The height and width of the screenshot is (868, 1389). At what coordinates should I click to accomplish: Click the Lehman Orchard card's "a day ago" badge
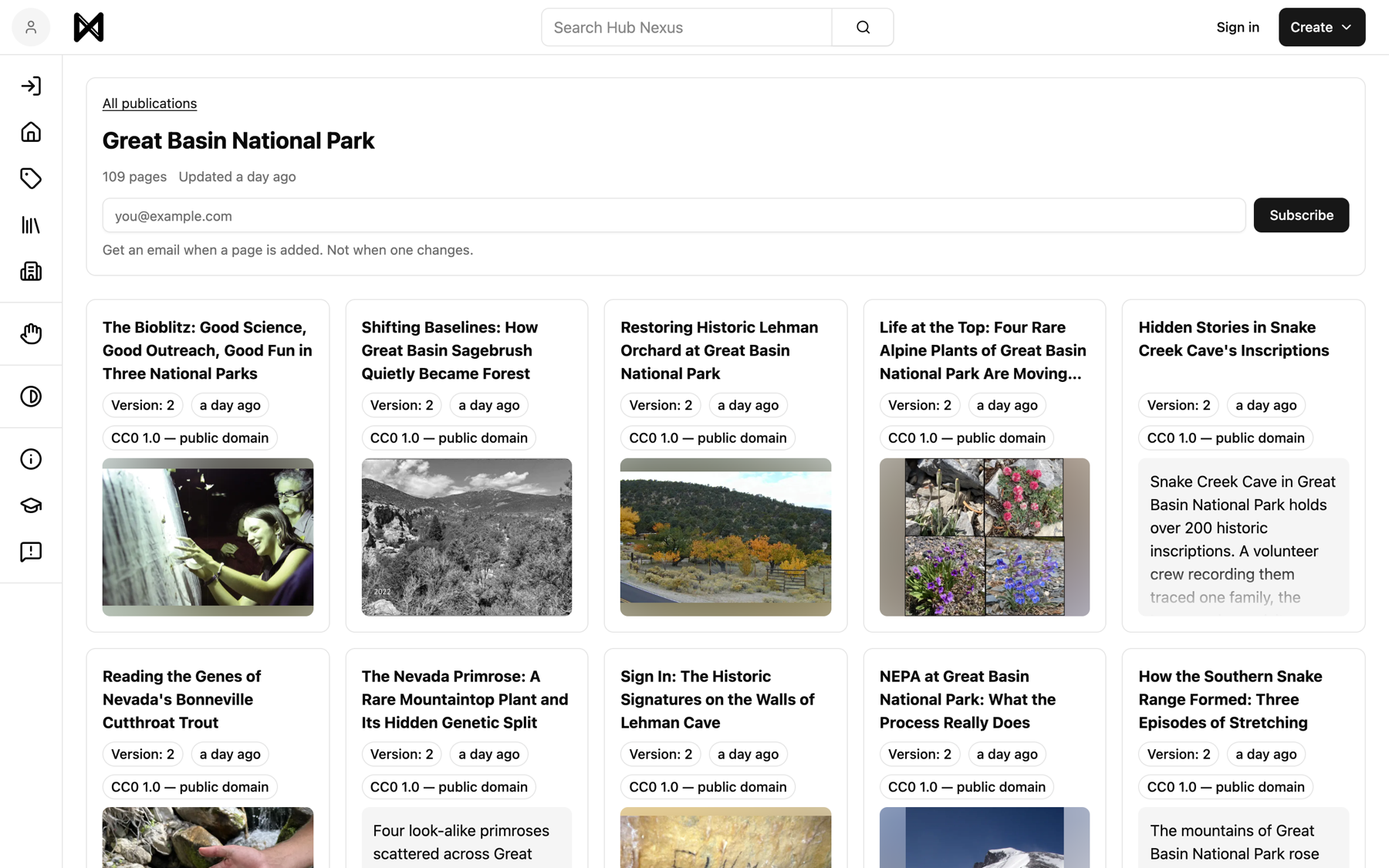pyautogui.click(x=748, y=405)
